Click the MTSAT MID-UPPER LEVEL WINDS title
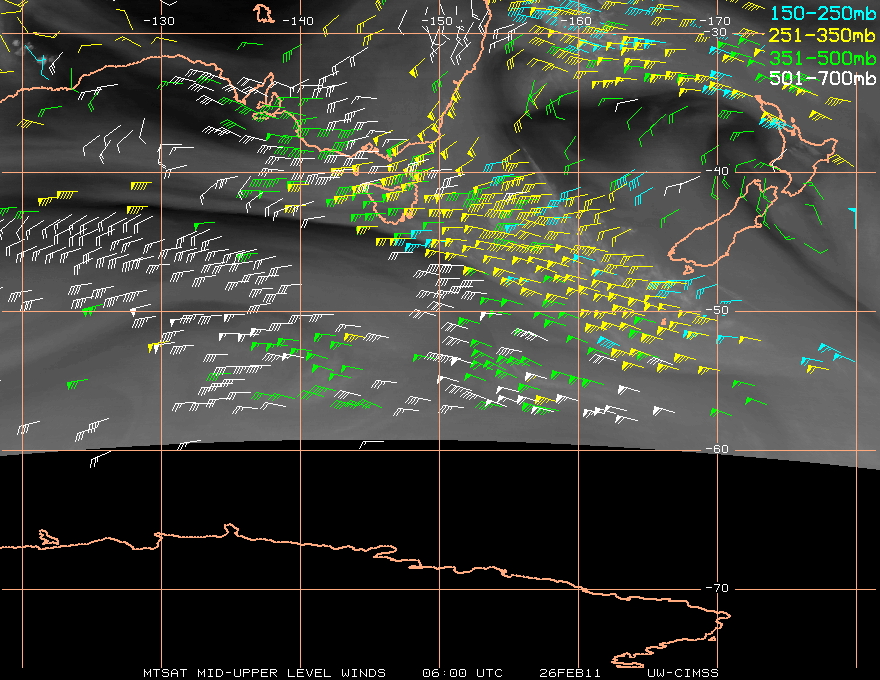Image resolution: width=880 pixels, height=680 pixels. [264, 672]
